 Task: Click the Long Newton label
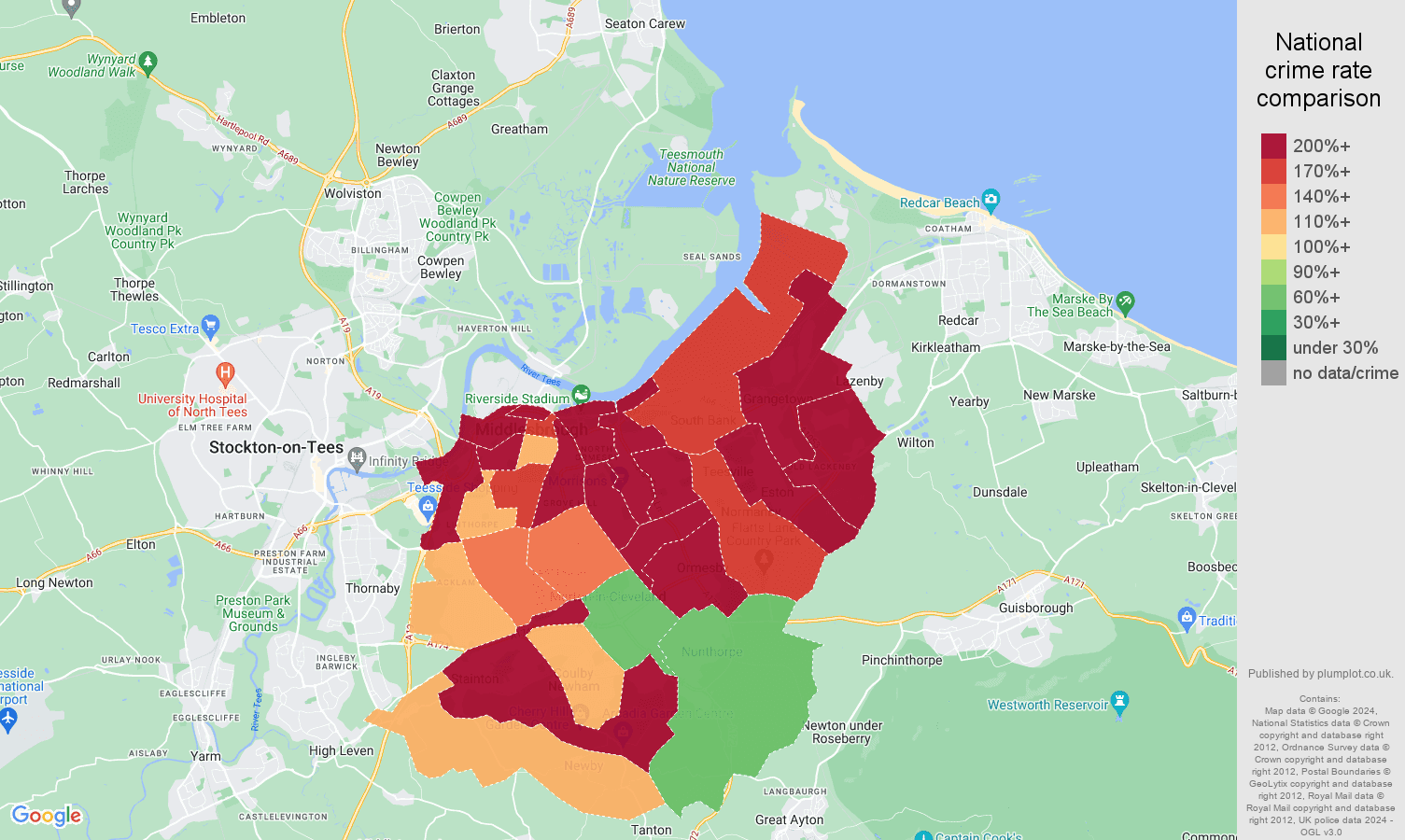point(54,582)
